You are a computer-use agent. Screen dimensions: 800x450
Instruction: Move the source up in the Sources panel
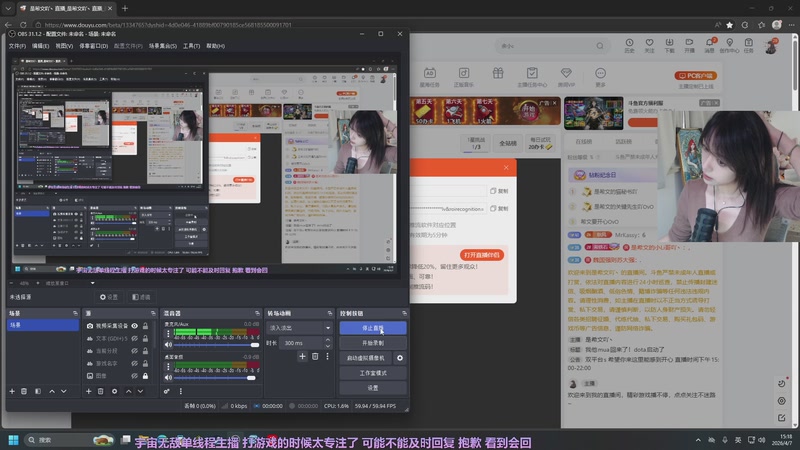click(128, 391)
